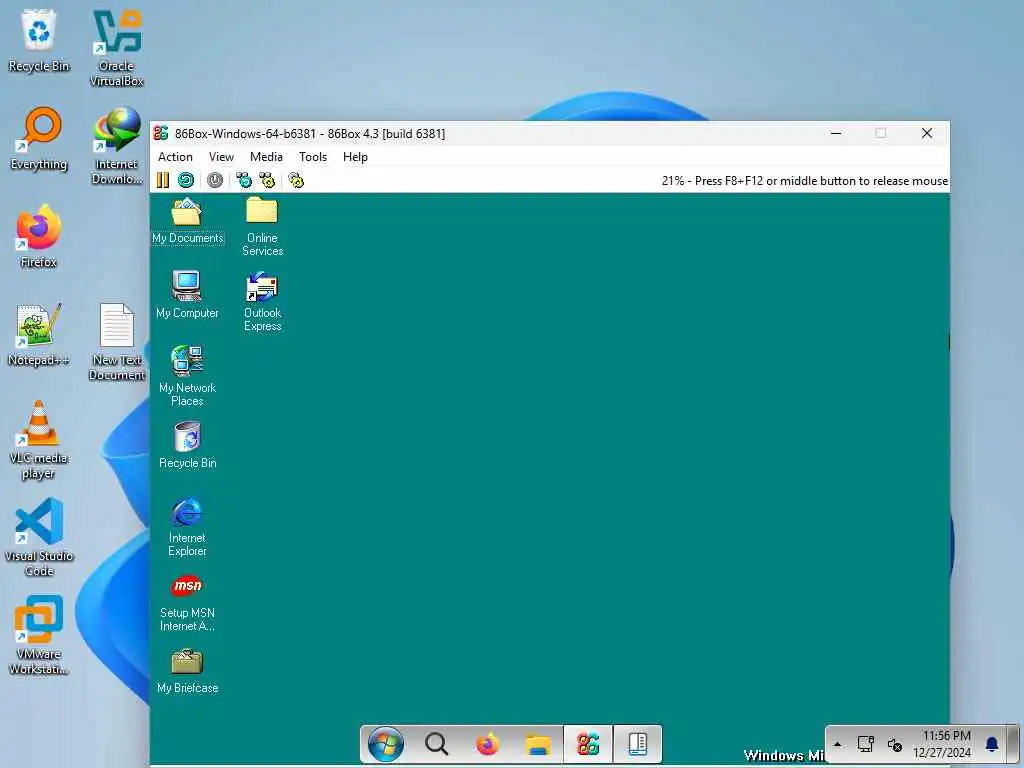Click the 86Box title bar icon
Viewport: 1024px width, 768px height.
(161, 133)
